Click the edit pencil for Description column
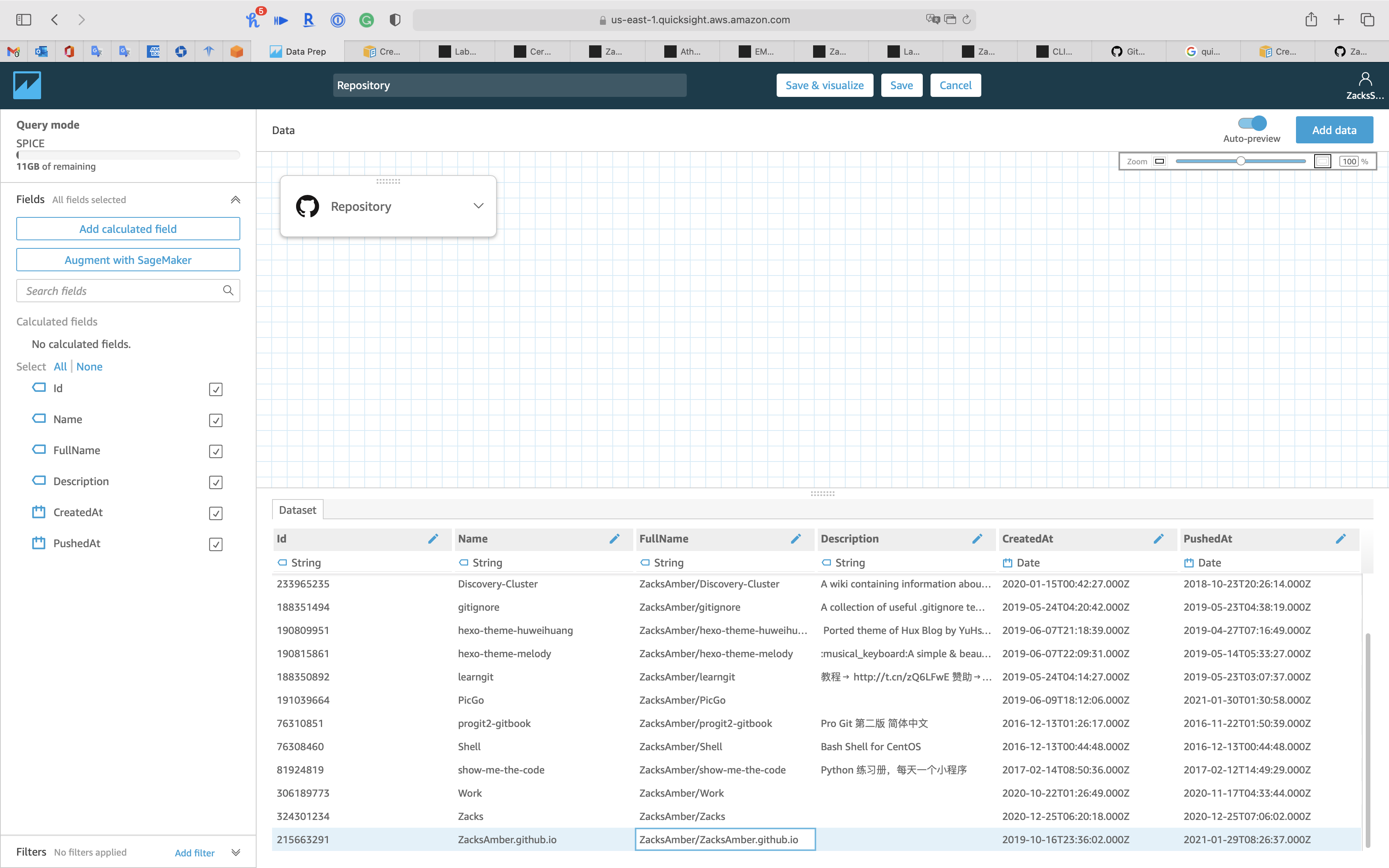 (x=977, y=539)
